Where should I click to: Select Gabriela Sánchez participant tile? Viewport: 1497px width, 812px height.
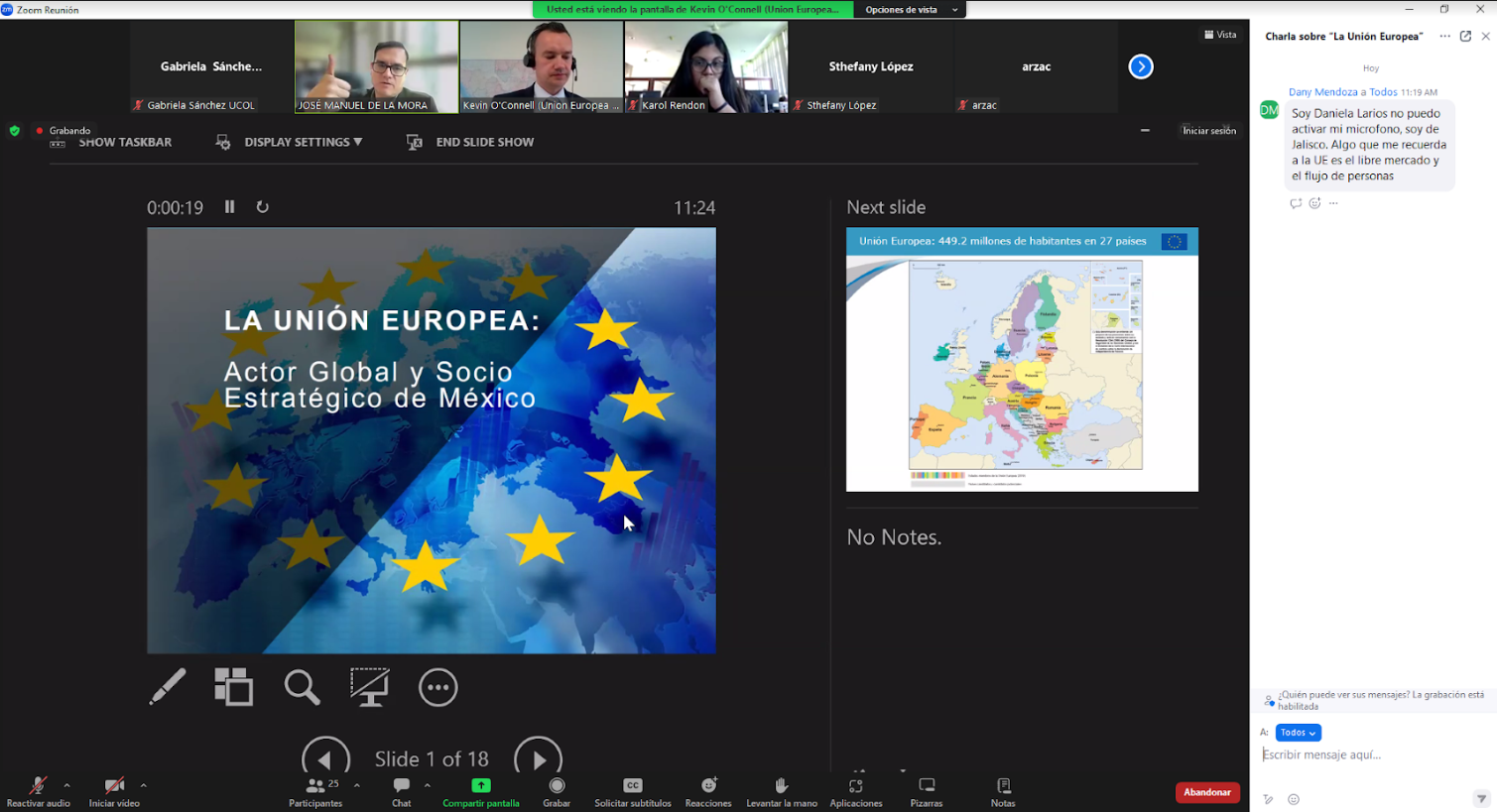coord(211,66)
